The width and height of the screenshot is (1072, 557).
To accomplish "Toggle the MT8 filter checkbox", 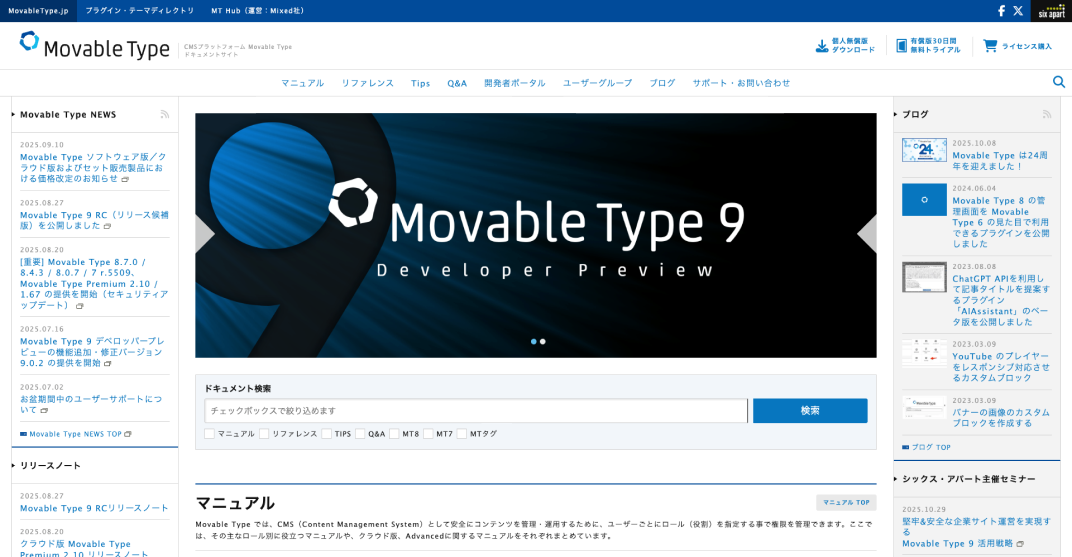I will 395,434.
